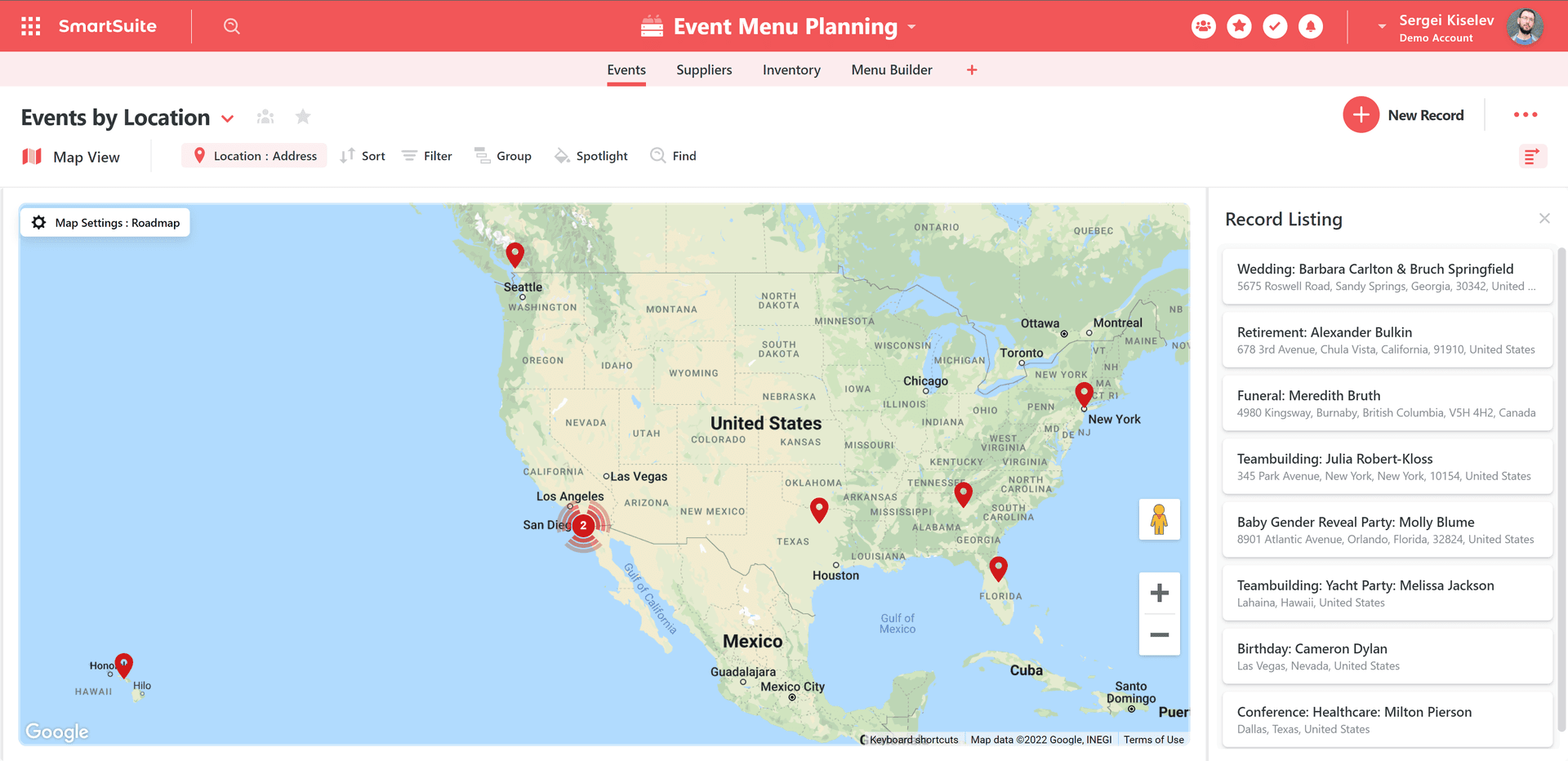Click the favorites star icon in header
Viewport: 1568px width, 761px height.
click(x=1239, y=26)
